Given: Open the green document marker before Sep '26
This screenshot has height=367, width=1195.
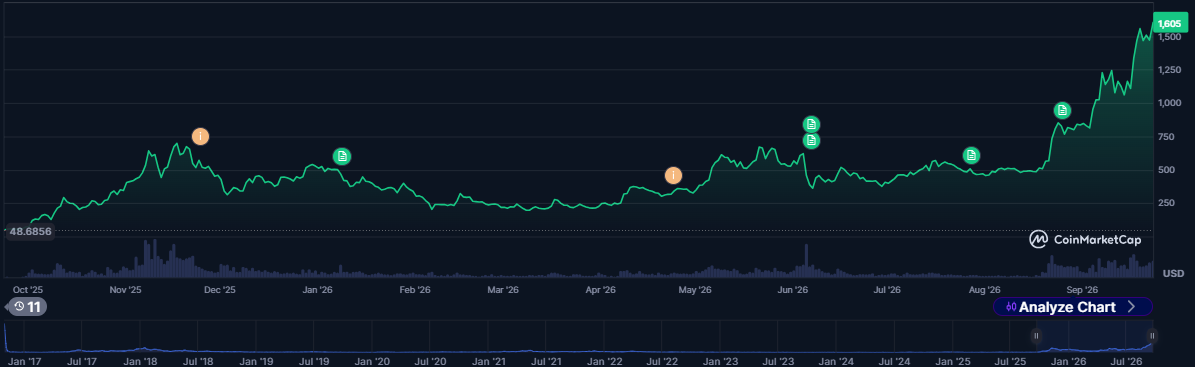Looking at the screenshot, I should coord(1062,110).
